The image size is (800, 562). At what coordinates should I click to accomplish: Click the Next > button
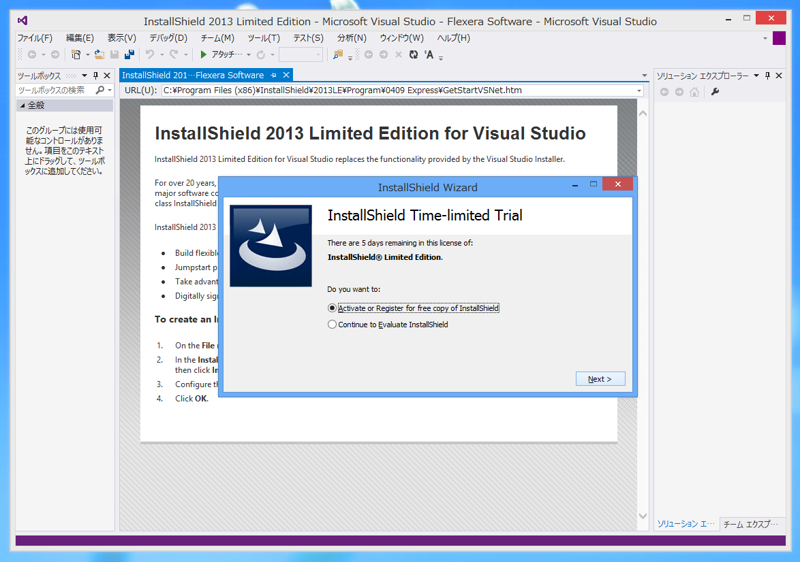(600, 379)
